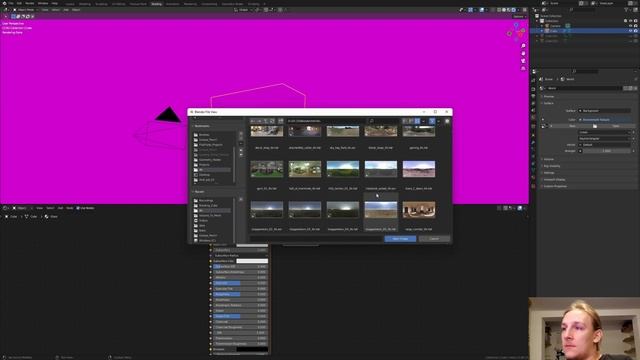The width and height of the screenshot is (640, 360).
Task: Click the blue Open Image button
Action: click(x=400, y=239)
